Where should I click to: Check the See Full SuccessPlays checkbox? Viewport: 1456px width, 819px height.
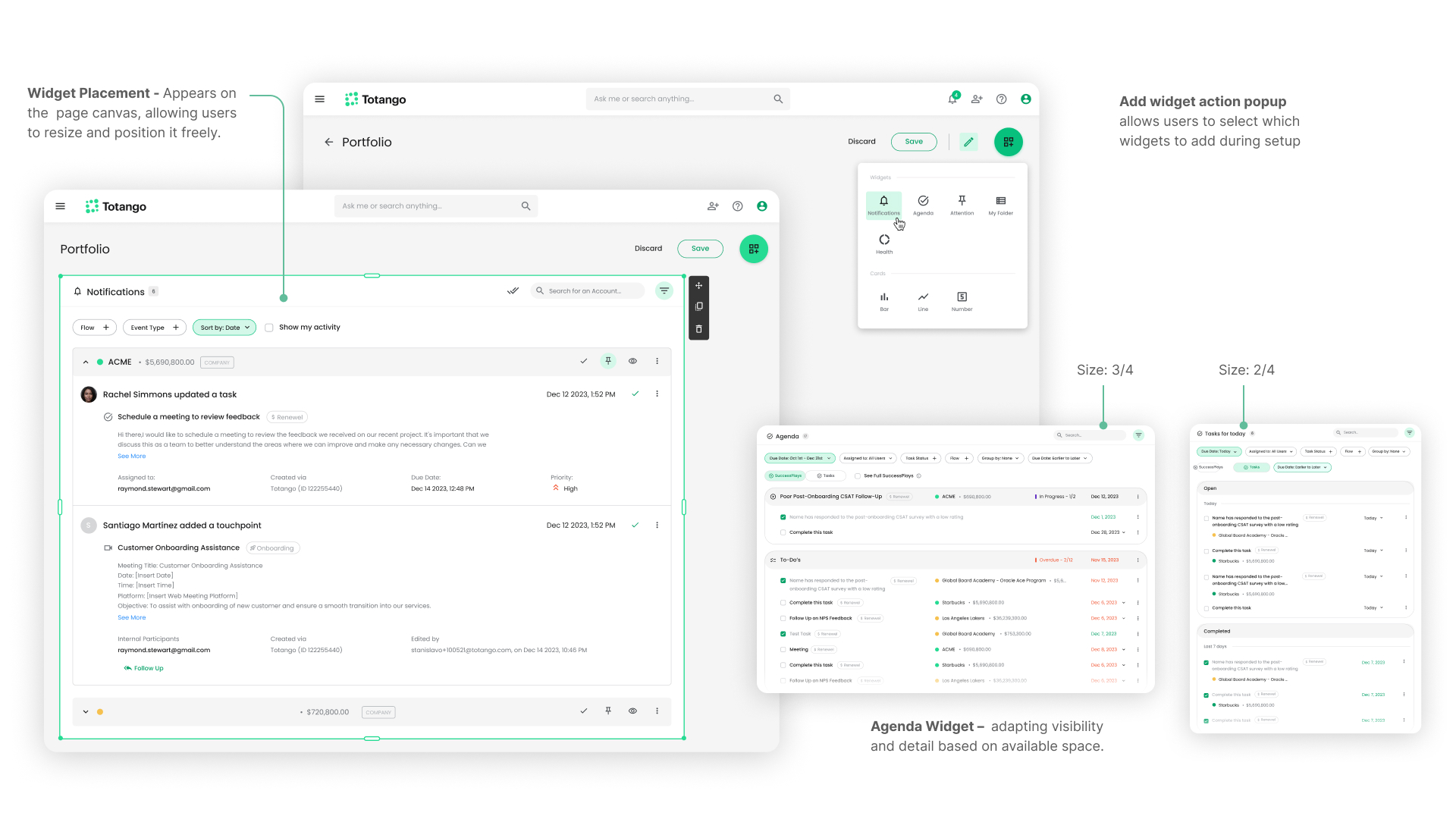tap(858, 476)
